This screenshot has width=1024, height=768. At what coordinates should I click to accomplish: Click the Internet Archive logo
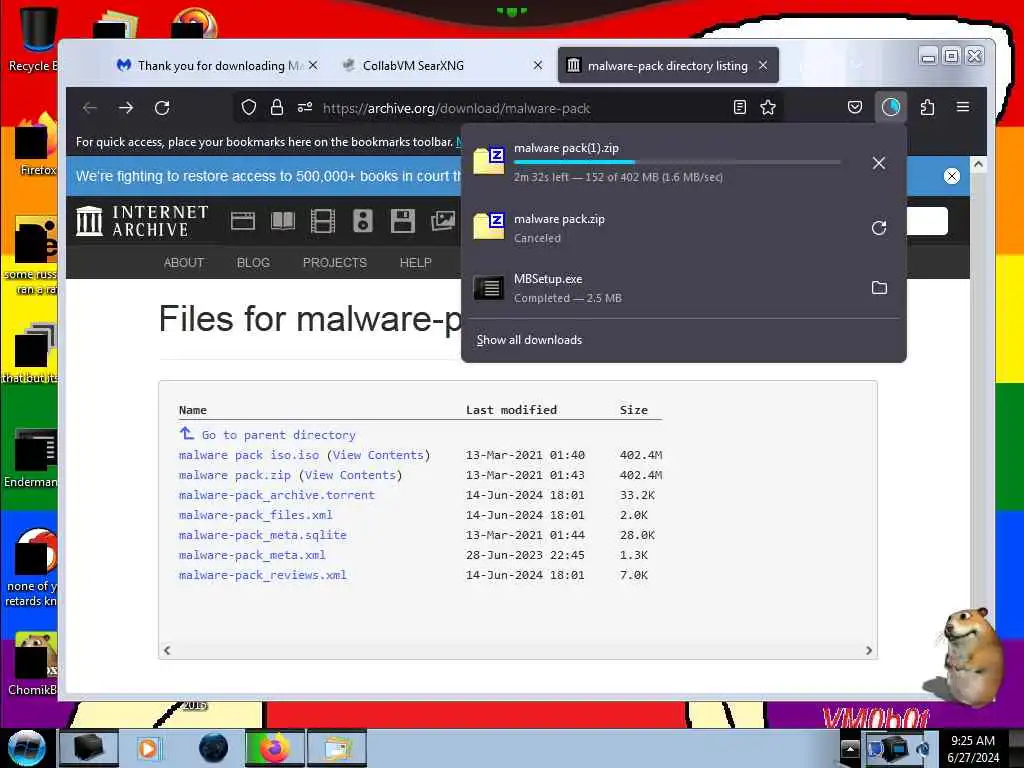[x=142, y=221]
